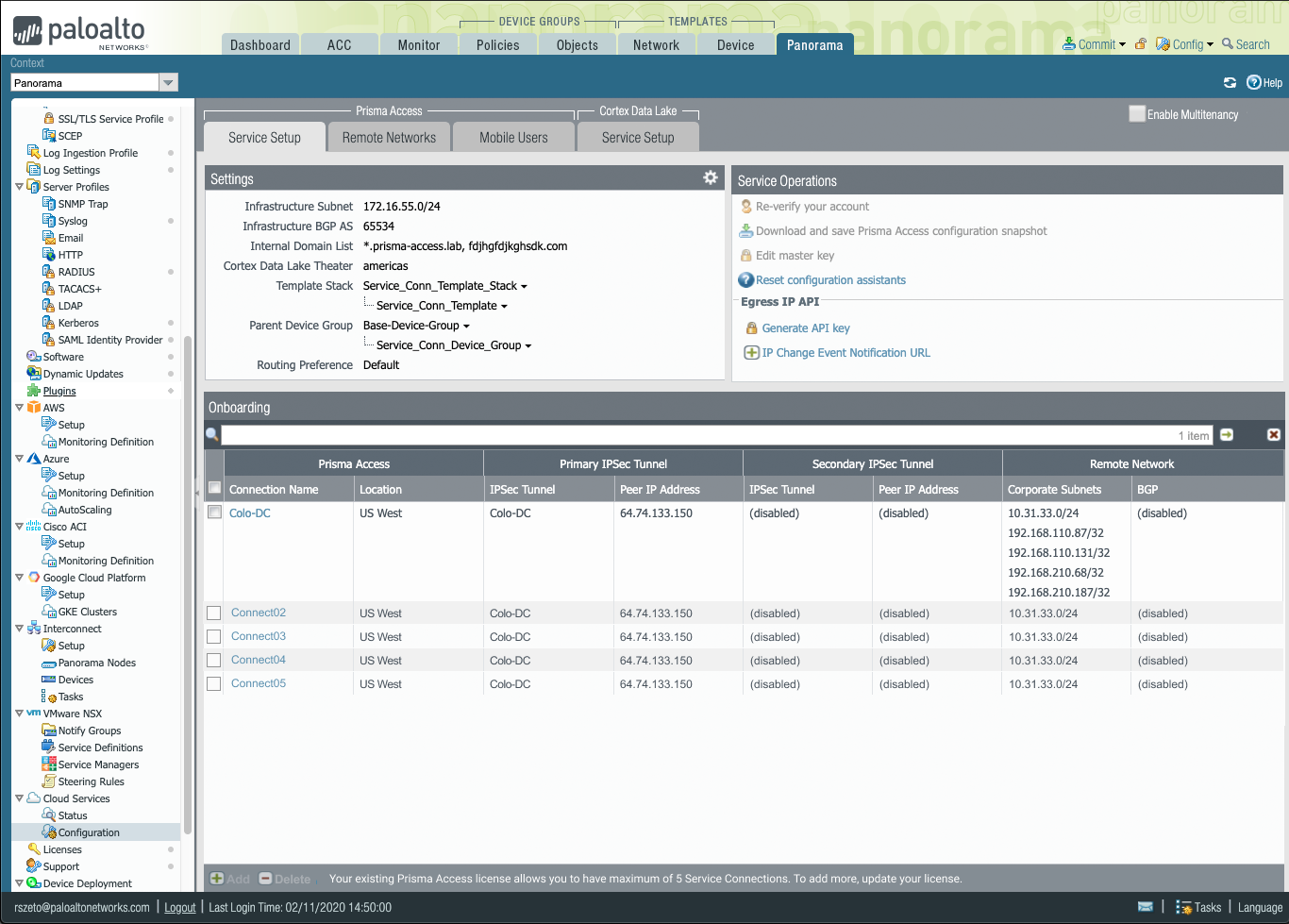
Task: Click the green arrow next to search field
Action: click(x=1227, y=435)
